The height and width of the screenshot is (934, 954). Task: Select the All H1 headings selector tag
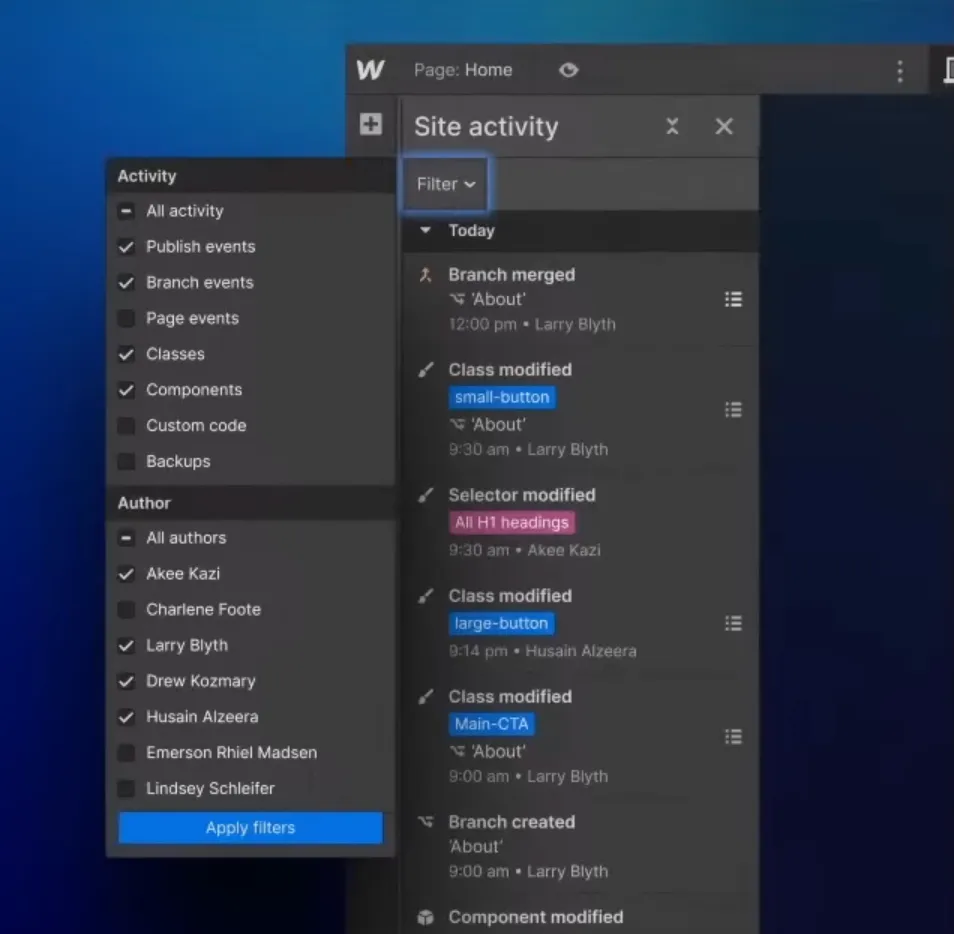512,523
